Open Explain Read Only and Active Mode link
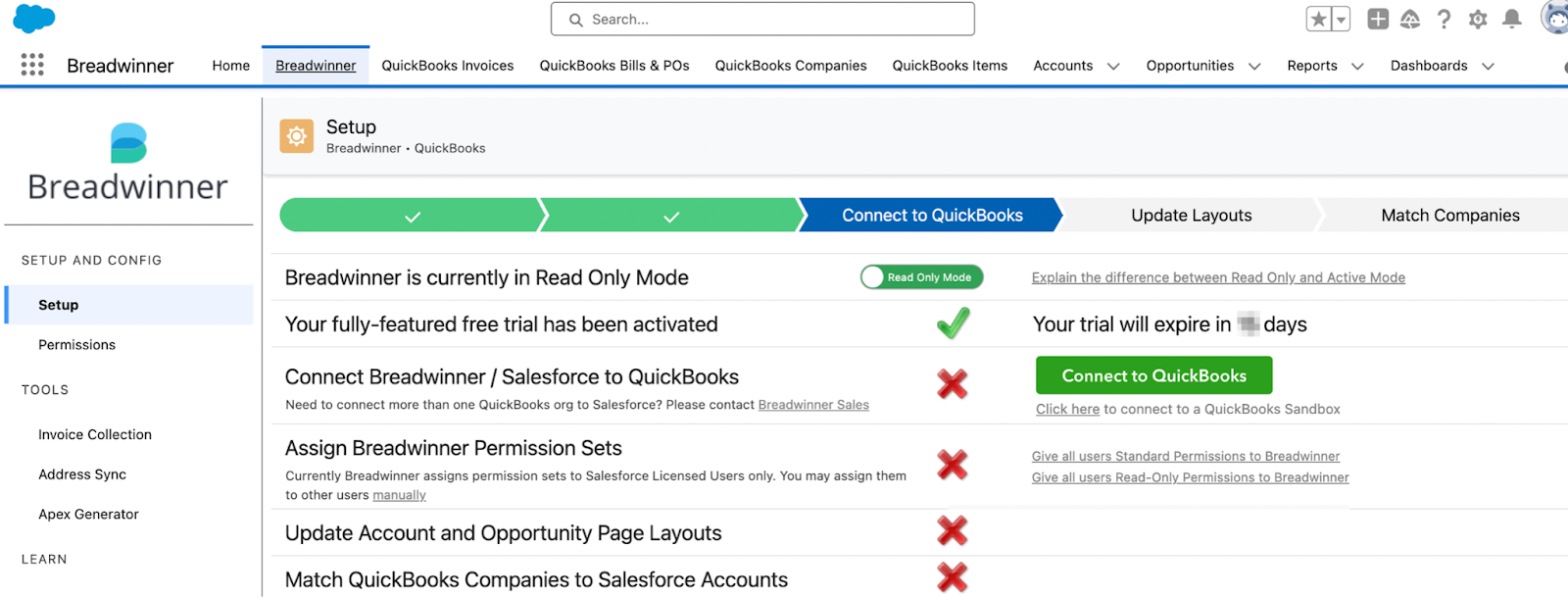The image size is (1568, 597). 1218,277
